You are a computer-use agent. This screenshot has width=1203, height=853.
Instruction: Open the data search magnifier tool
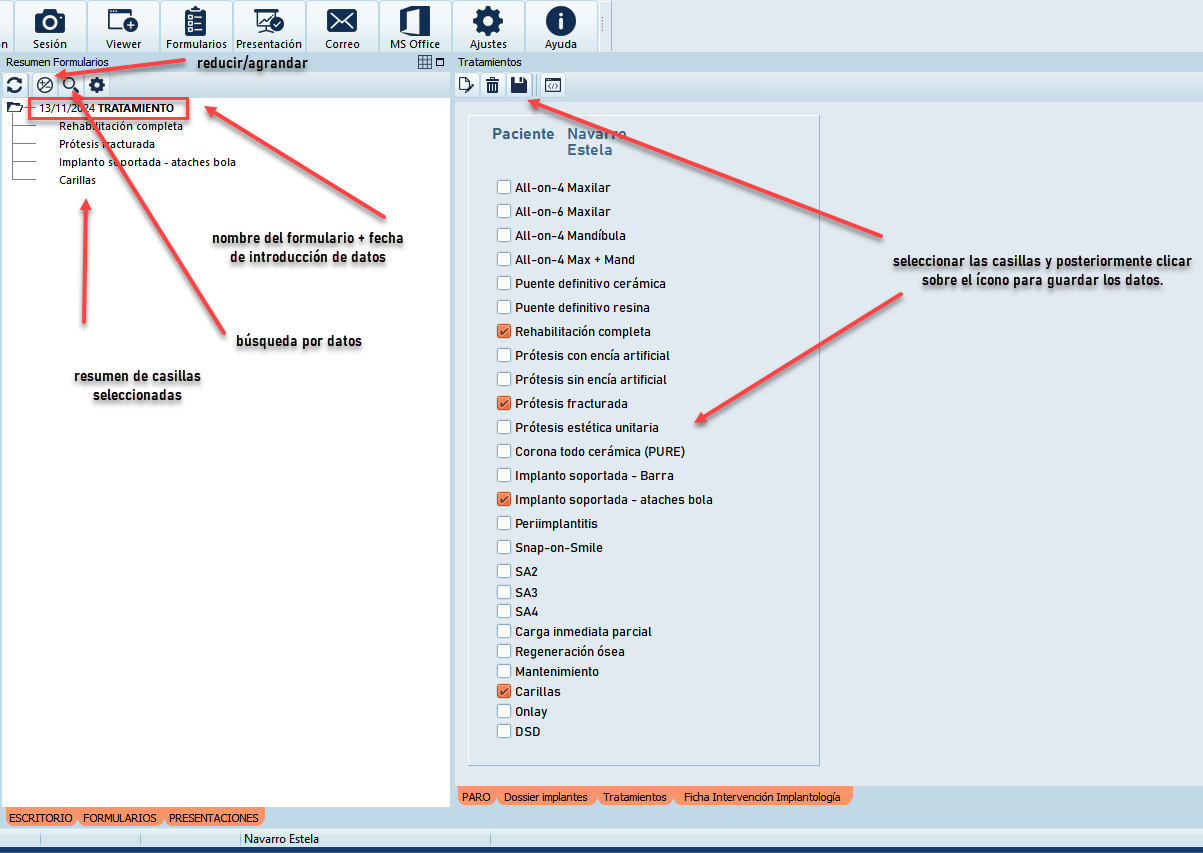pos(70,85)
